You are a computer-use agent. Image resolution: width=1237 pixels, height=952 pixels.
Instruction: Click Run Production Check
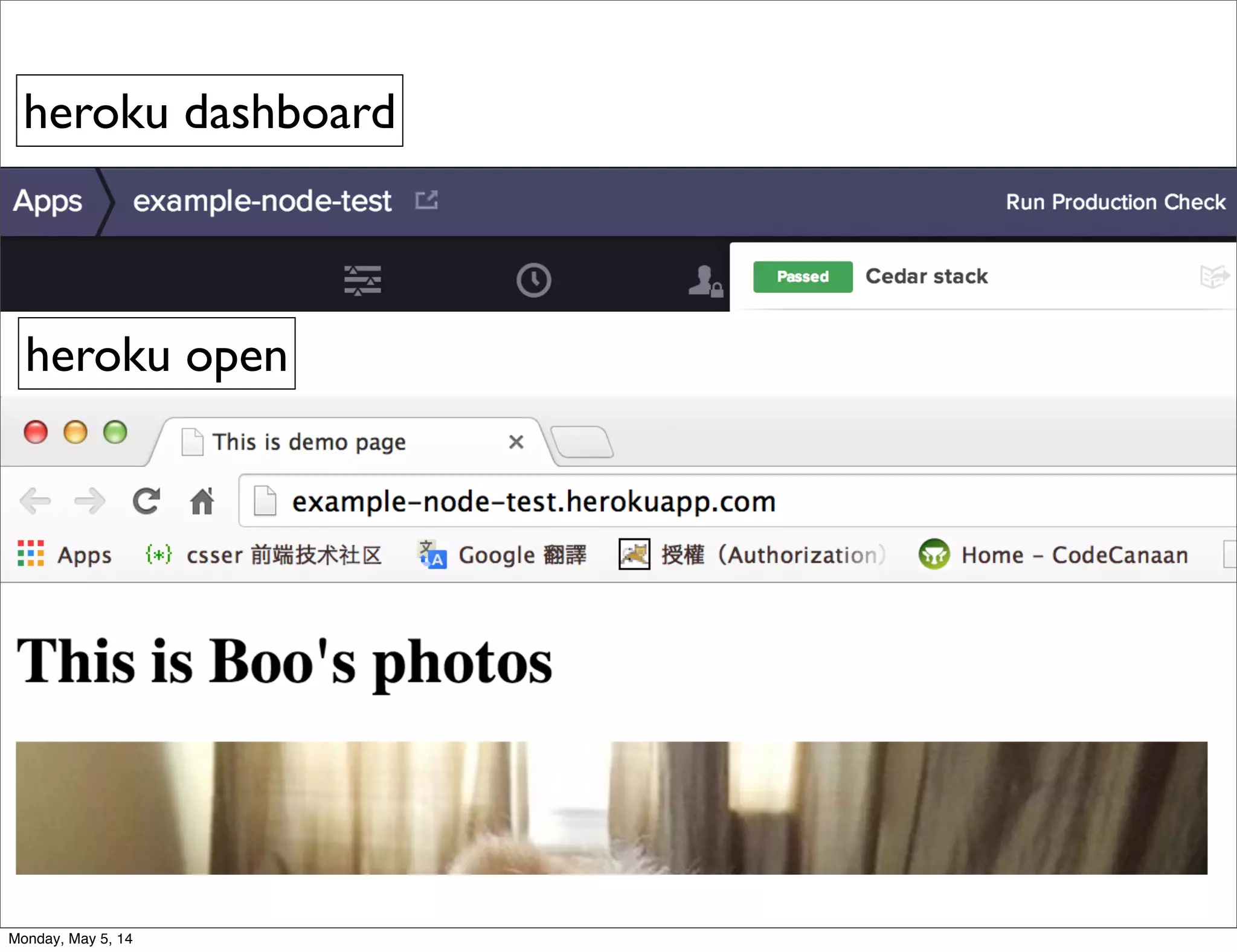pyautogui.click(x=1116, y=202)
